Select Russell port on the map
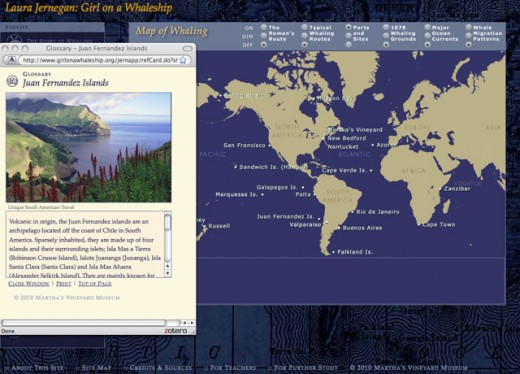 click(x=219, y=226)
